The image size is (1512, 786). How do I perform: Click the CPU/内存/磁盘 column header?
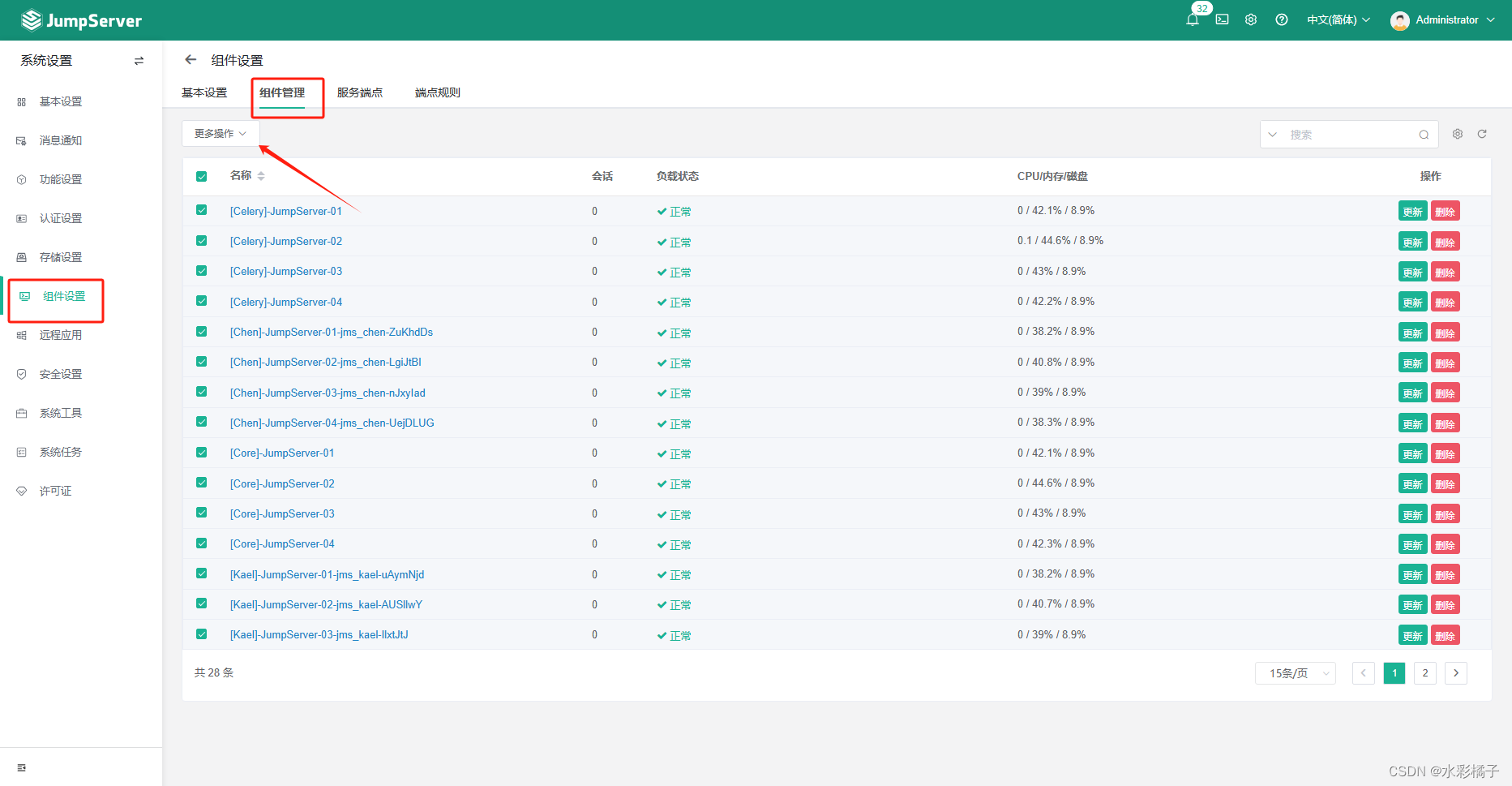[x=1052, y=176]
